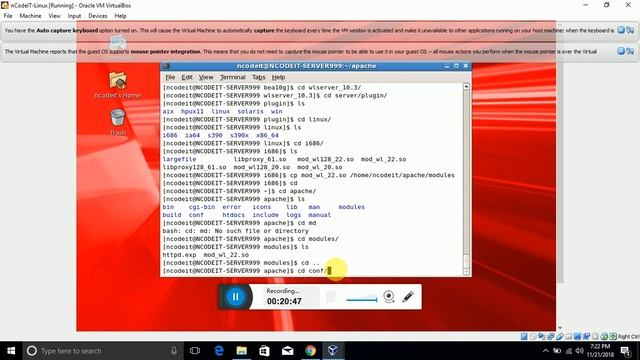Open the volume control tray icon
The width and height of the screenshot is (640, 360).
pos(580,351)
